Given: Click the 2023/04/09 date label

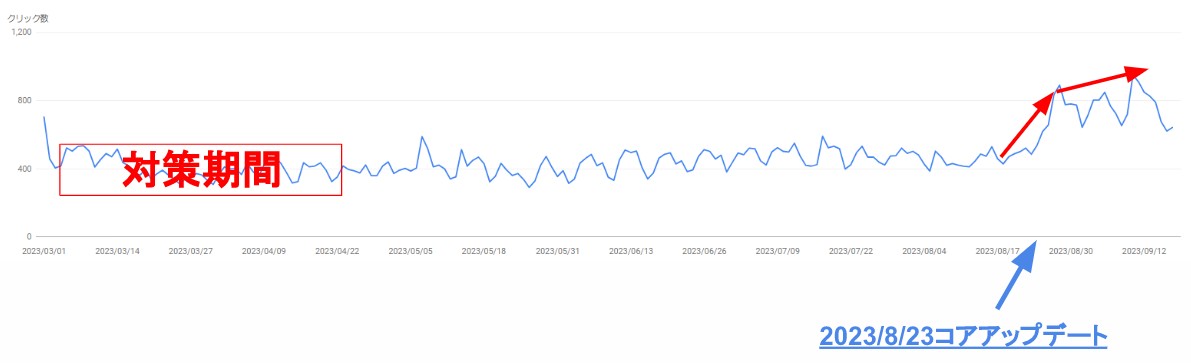Looking at the screenshot, I should coord(264,251).
